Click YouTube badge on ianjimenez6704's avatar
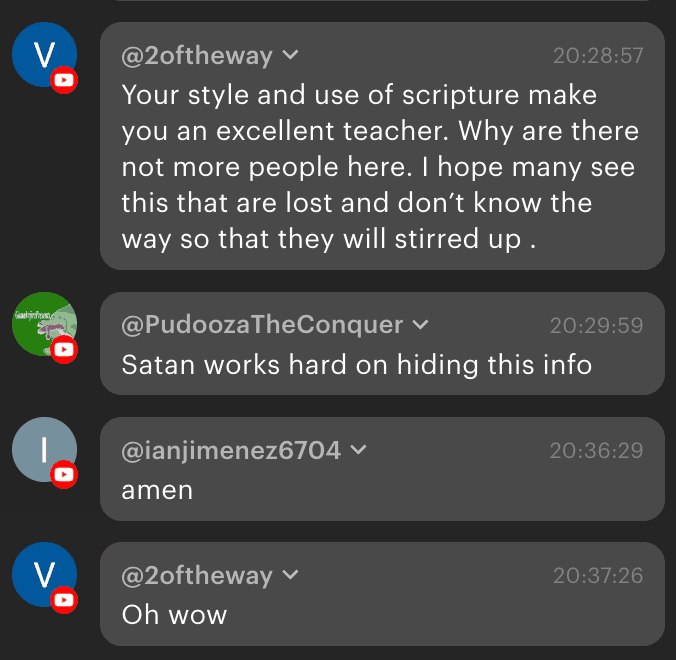The image size is (676, 660). point(65,475)
